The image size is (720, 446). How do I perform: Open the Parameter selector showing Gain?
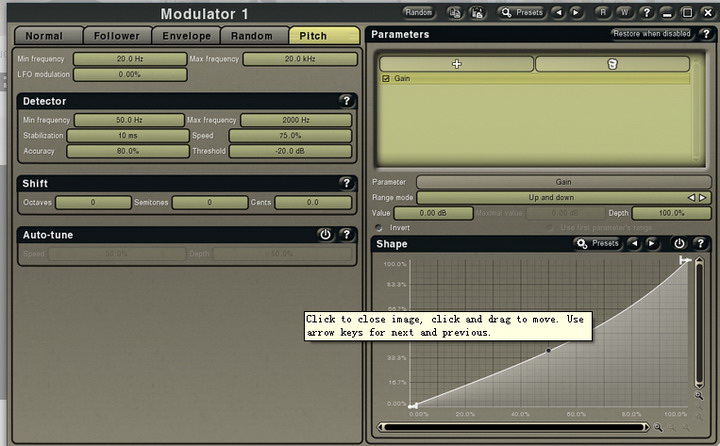563,182
